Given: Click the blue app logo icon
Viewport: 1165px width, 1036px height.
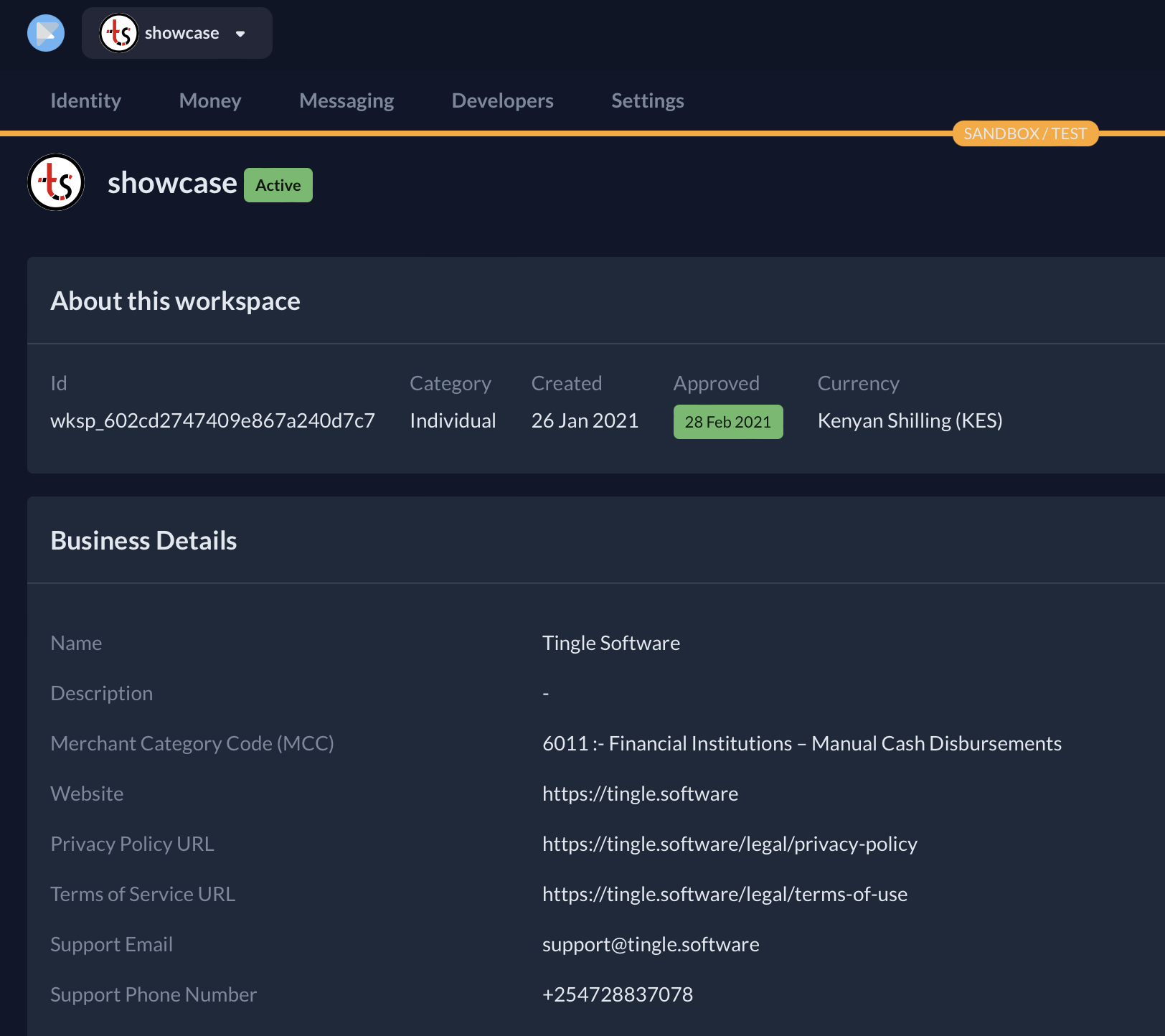Looking at the screenshot, I should pyautogui.click(x=46, y=33).
